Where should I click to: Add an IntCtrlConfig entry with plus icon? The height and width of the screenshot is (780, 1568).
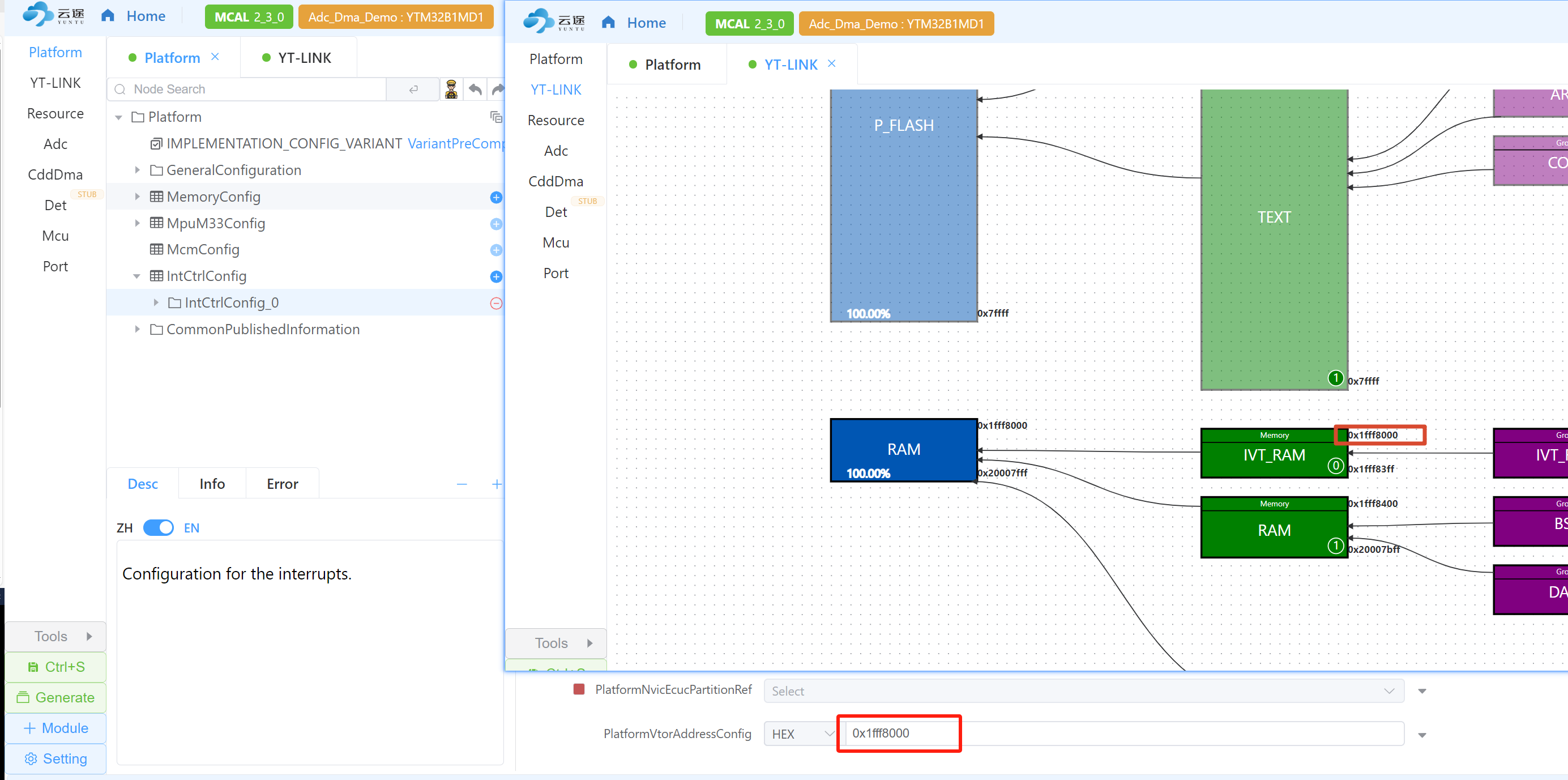point(496,277)
